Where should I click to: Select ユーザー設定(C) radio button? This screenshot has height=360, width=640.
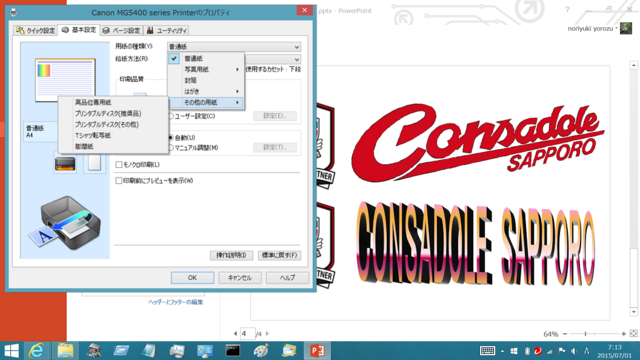click(171, 116)
